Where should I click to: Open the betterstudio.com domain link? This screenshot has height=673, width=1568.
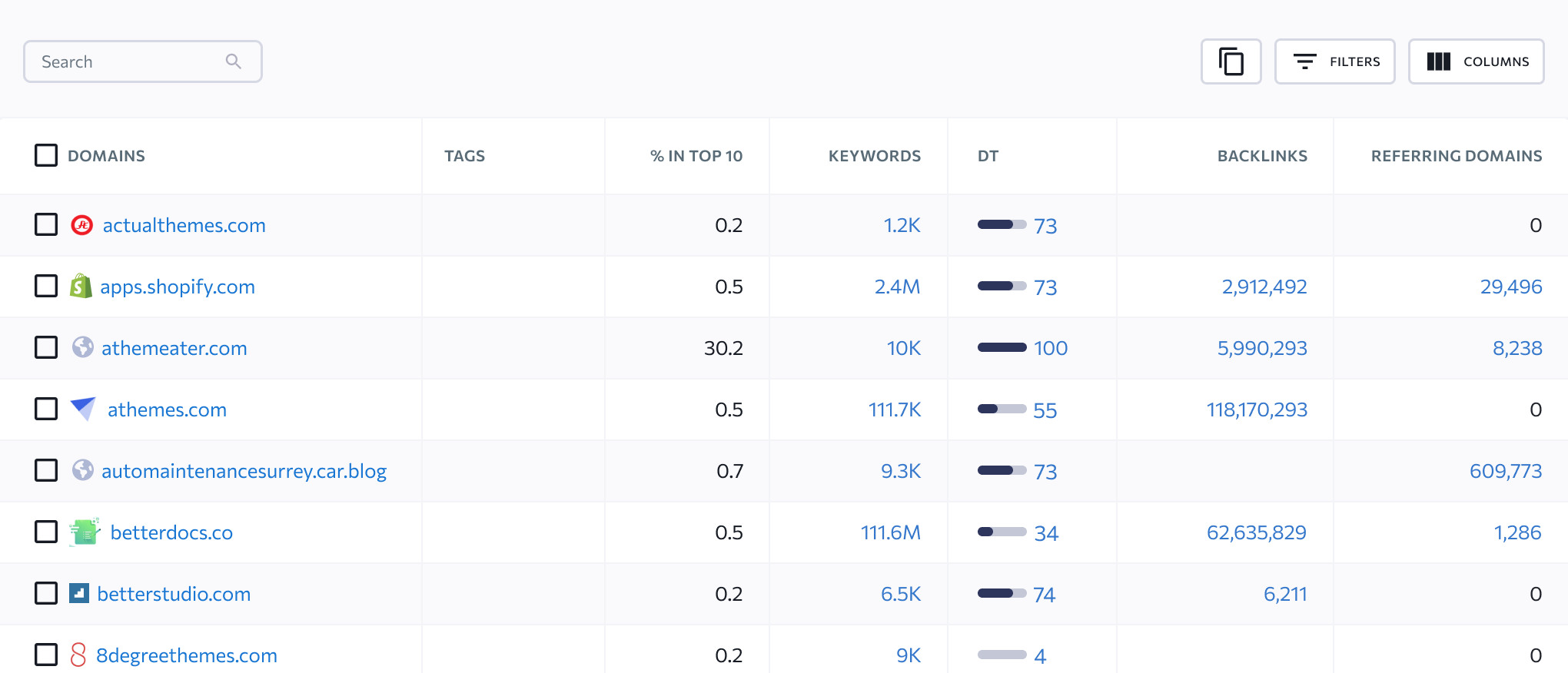click(174, 594)
